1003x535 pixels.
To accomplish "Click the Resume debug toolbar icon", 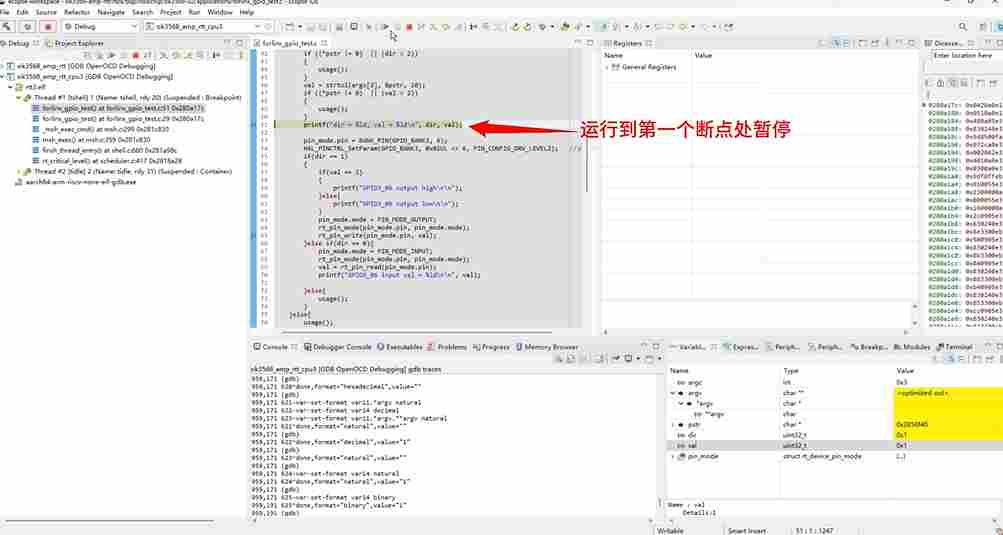I will coord(385,27).
